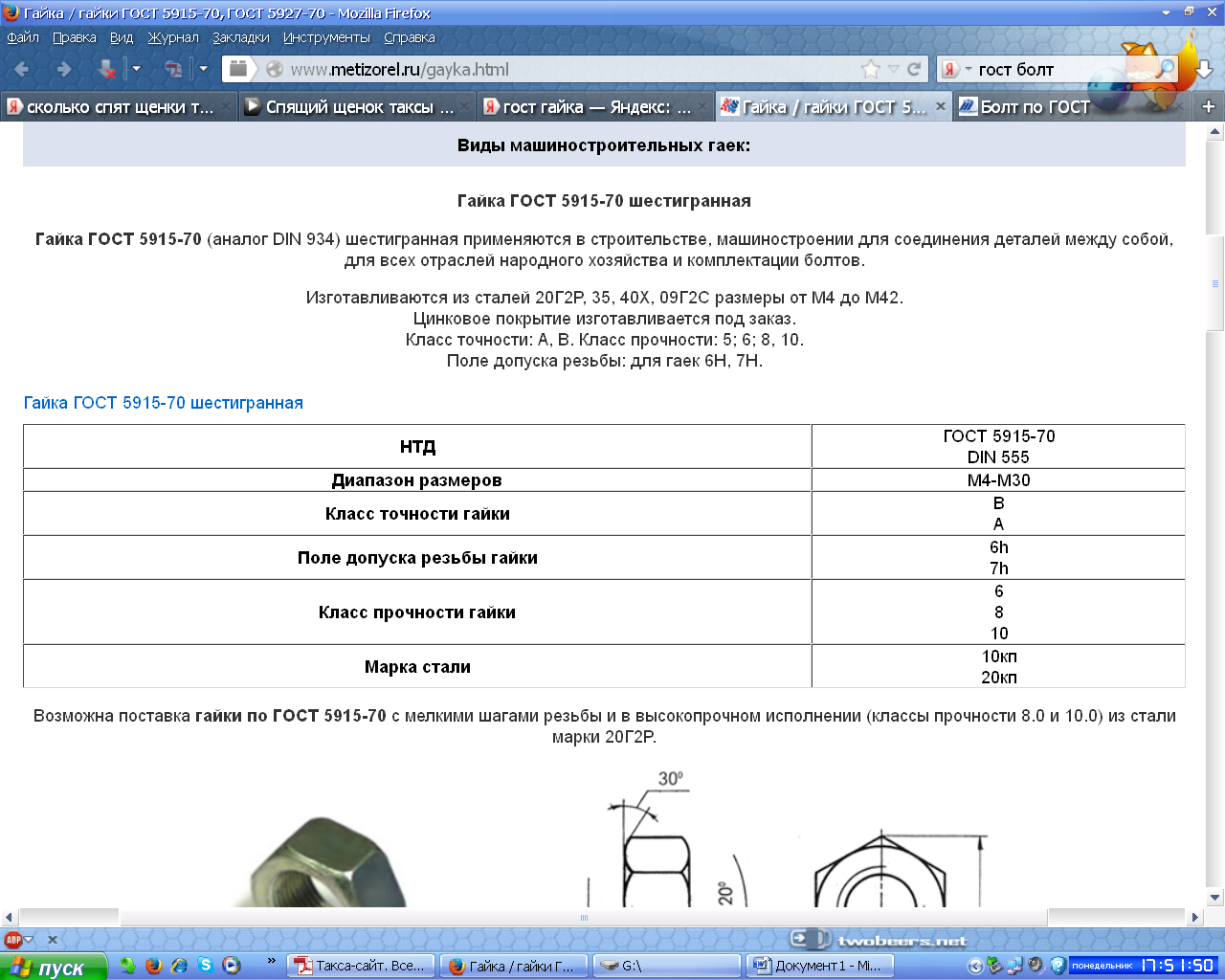This screenshot has width=1225, height=980.
Task: Open dropdown next to the red arrow icon
Action: click(203, 69)
